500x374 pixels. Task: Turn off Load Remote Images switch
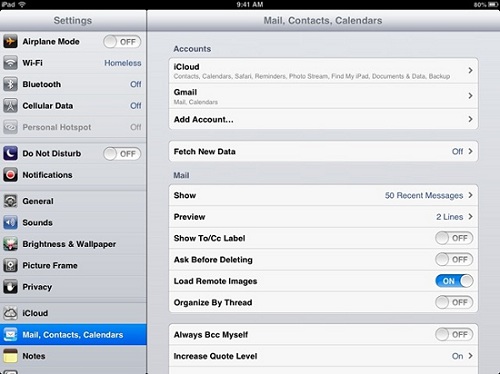[x=454, y=281]
